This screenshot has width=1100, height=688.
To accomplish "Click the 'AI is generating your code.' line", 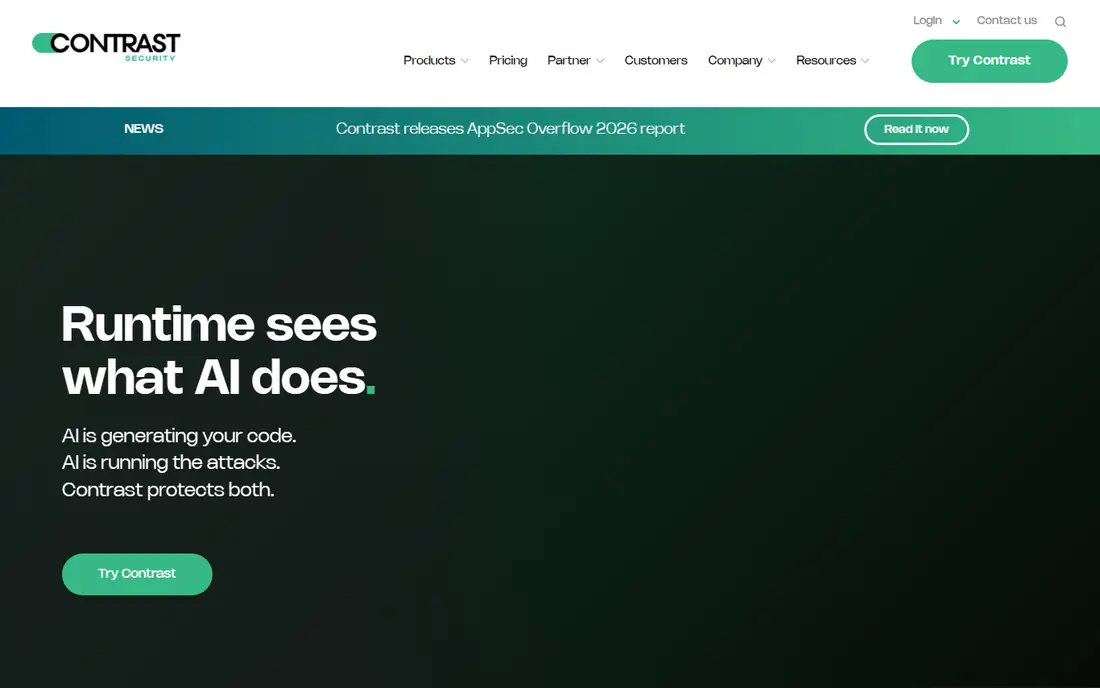I will (179, 436).
